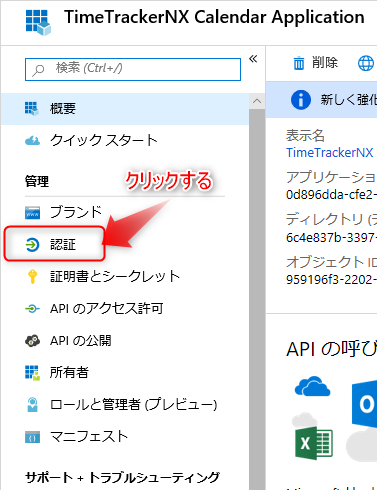Open the TimeTrackerNX display name link
This screenshot has width=377, height=490.
pyautogui.click(x=329, y=153)
